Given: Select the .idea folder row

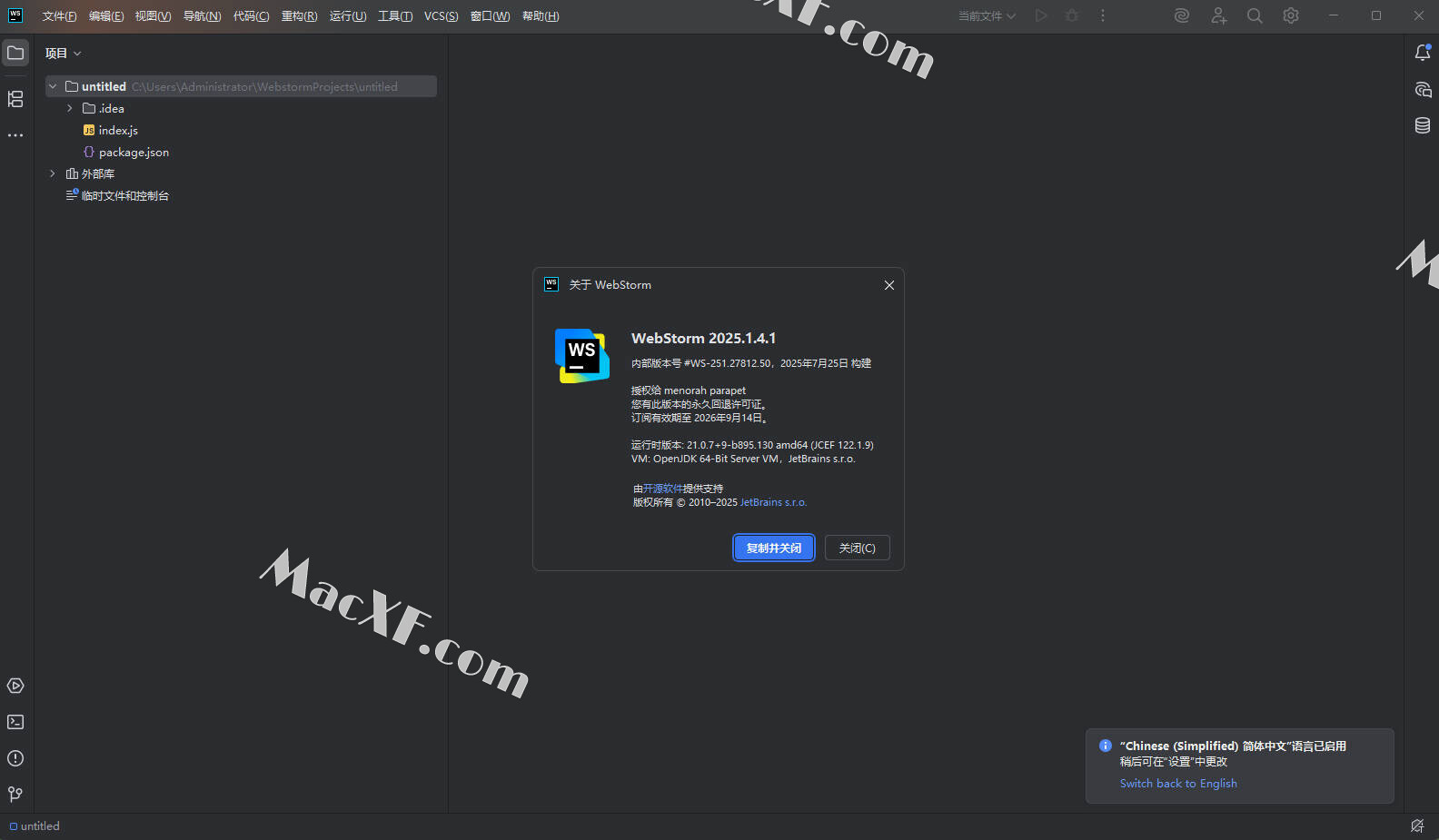Looking at the screenshot, I should click(241, 108).
